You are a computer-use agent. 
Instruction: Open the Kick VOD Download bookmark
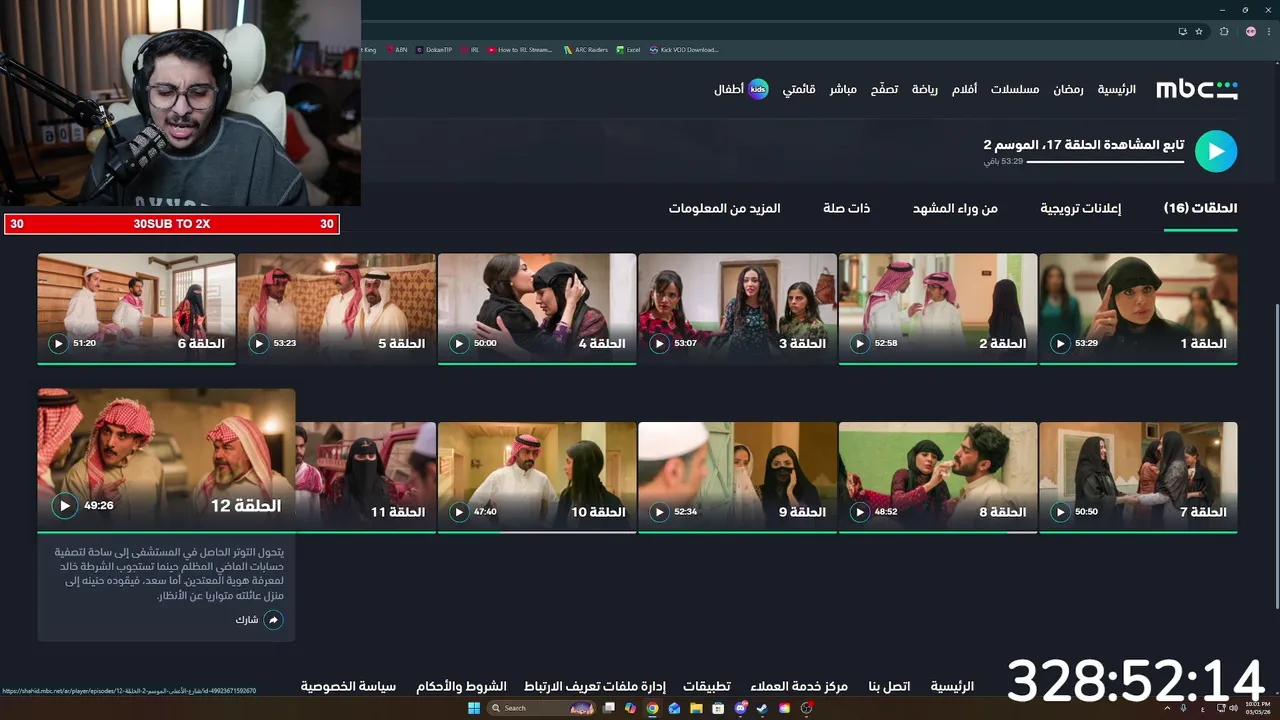(684, 49)
